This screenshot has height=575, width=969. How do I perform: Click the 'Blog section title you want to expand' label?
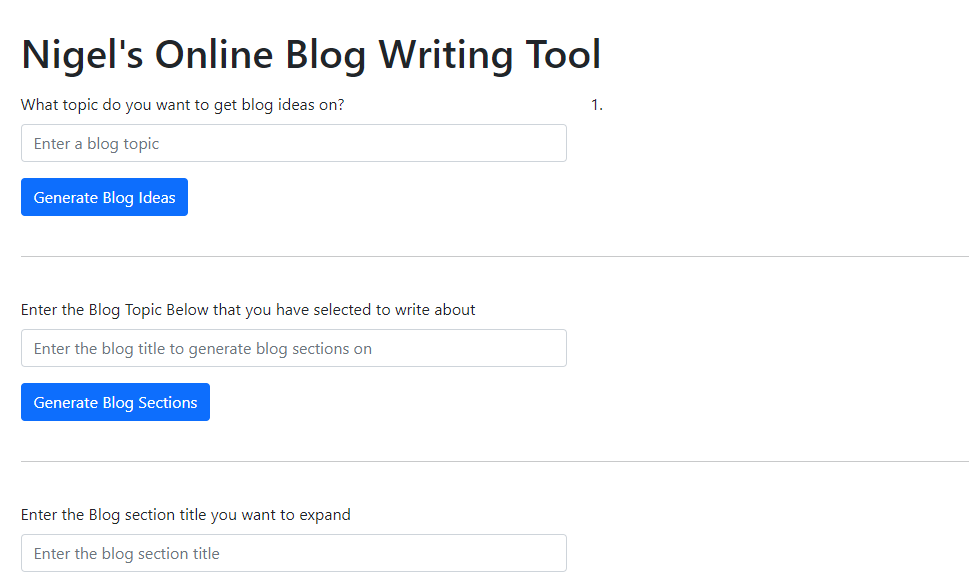(186, 515)
